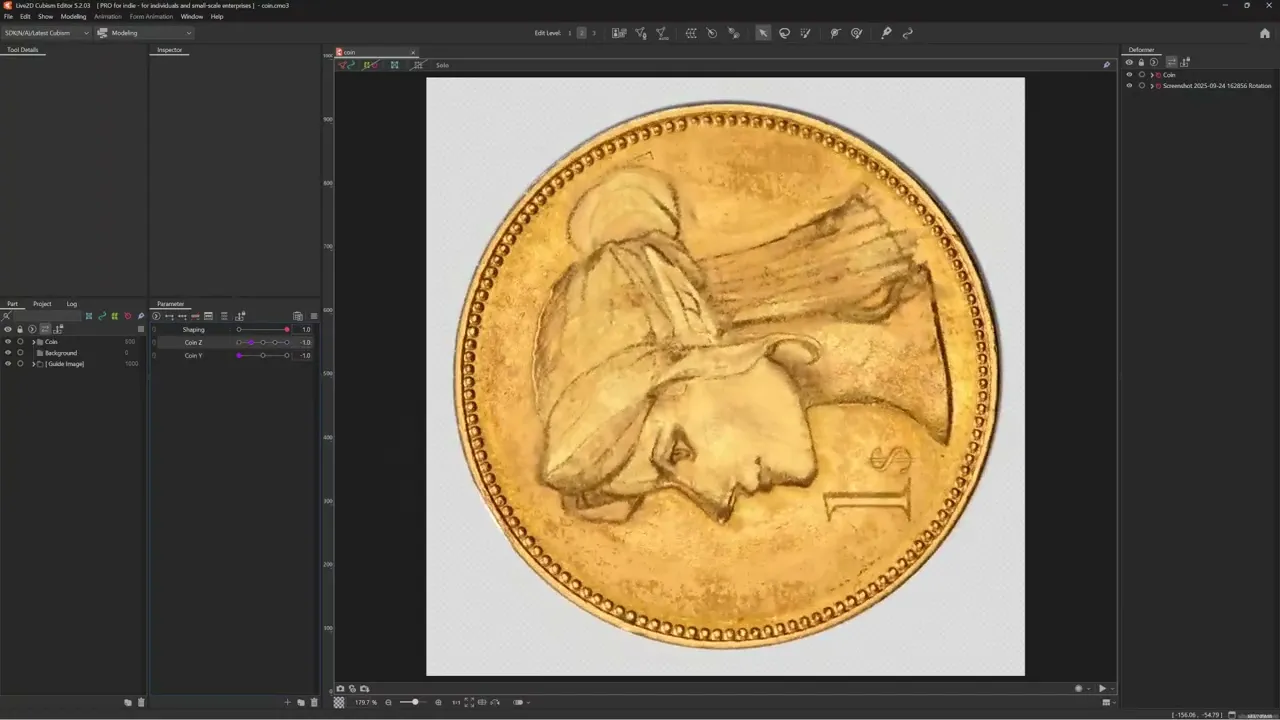
Task: Play the parameter animation
Action: (1102, 688)
